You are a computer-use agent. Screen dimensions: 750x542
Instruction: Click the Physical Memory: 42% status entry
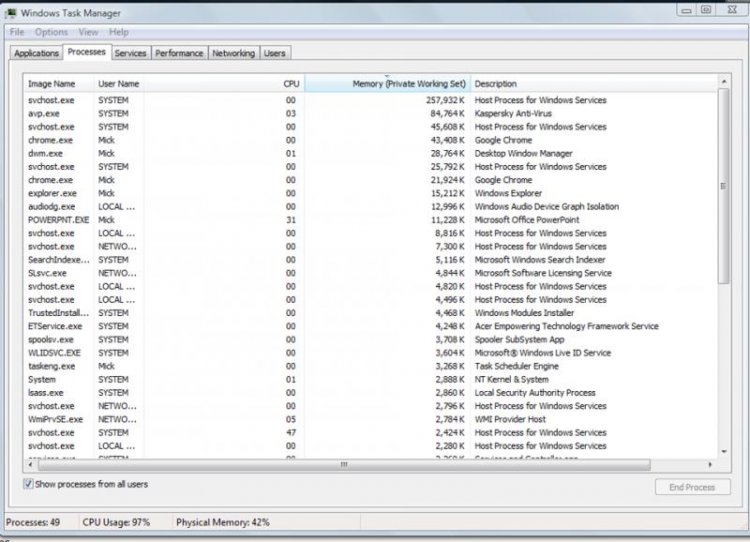tap(223, 522)
